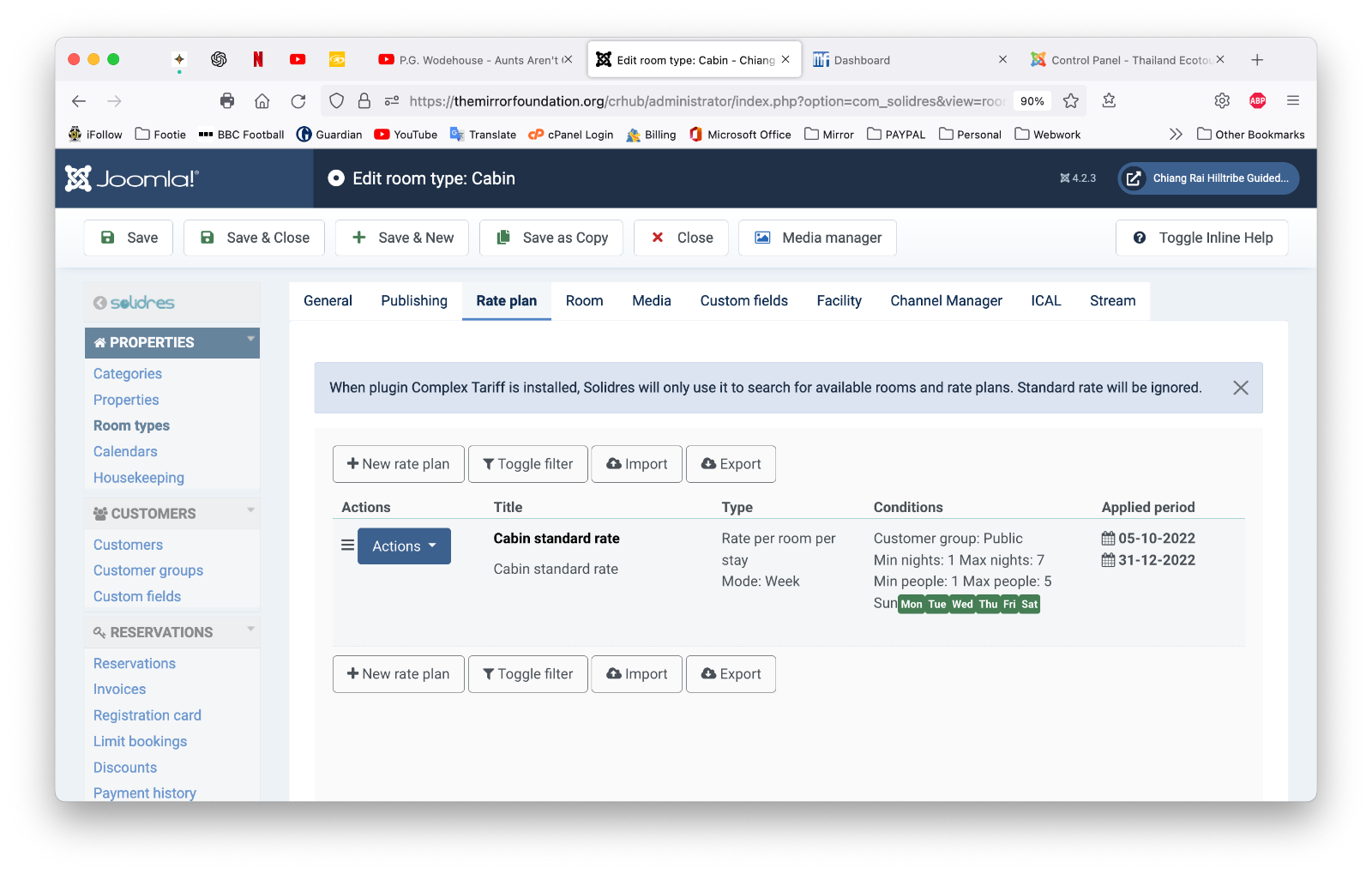Open the browser home page icon
Image resolution: width=1372 pixels, height=874 pixels.
point(262,101)
